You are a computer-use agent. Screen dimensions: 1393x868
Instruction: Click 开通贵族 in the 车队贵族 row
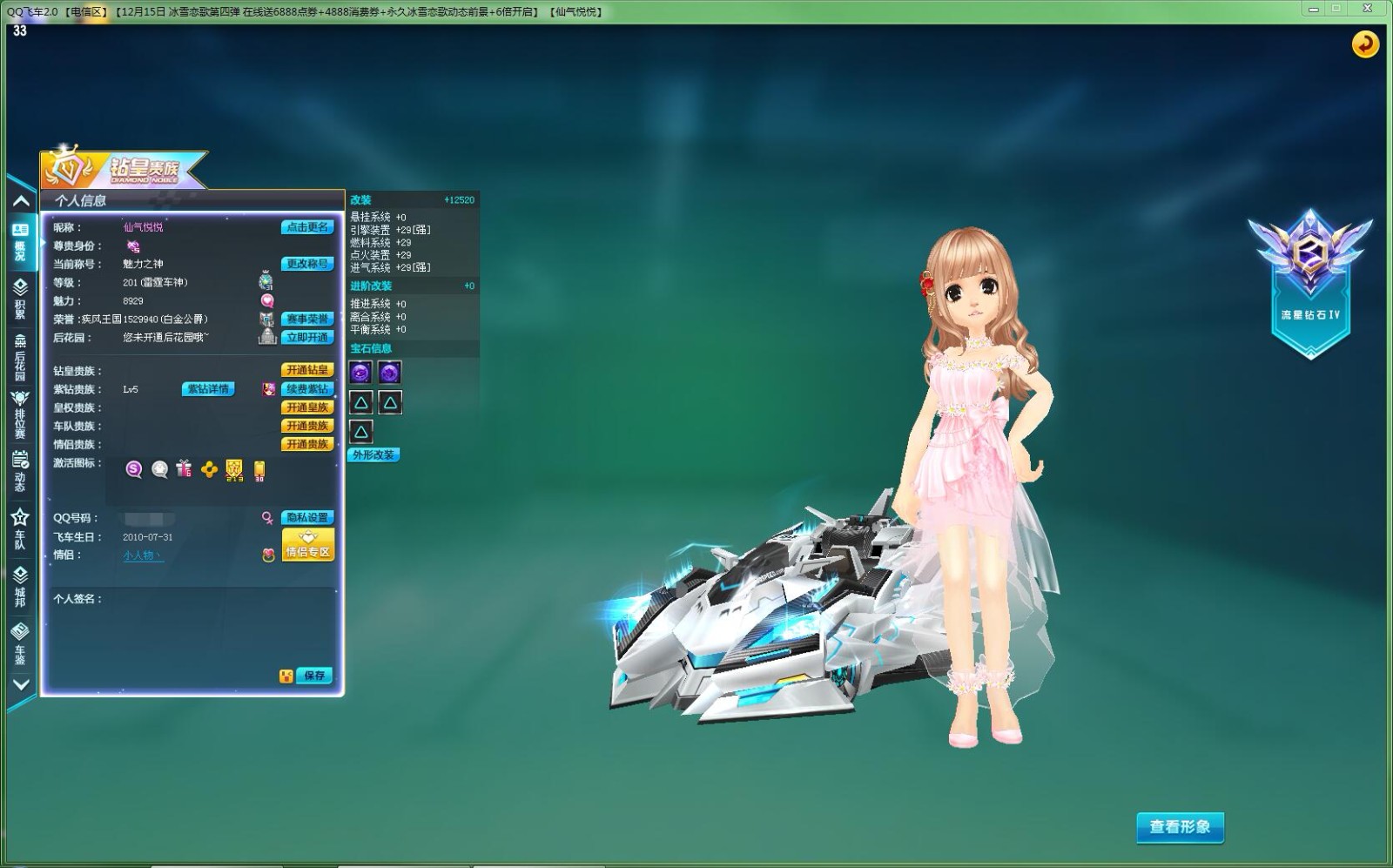click(x=307, y=426)
